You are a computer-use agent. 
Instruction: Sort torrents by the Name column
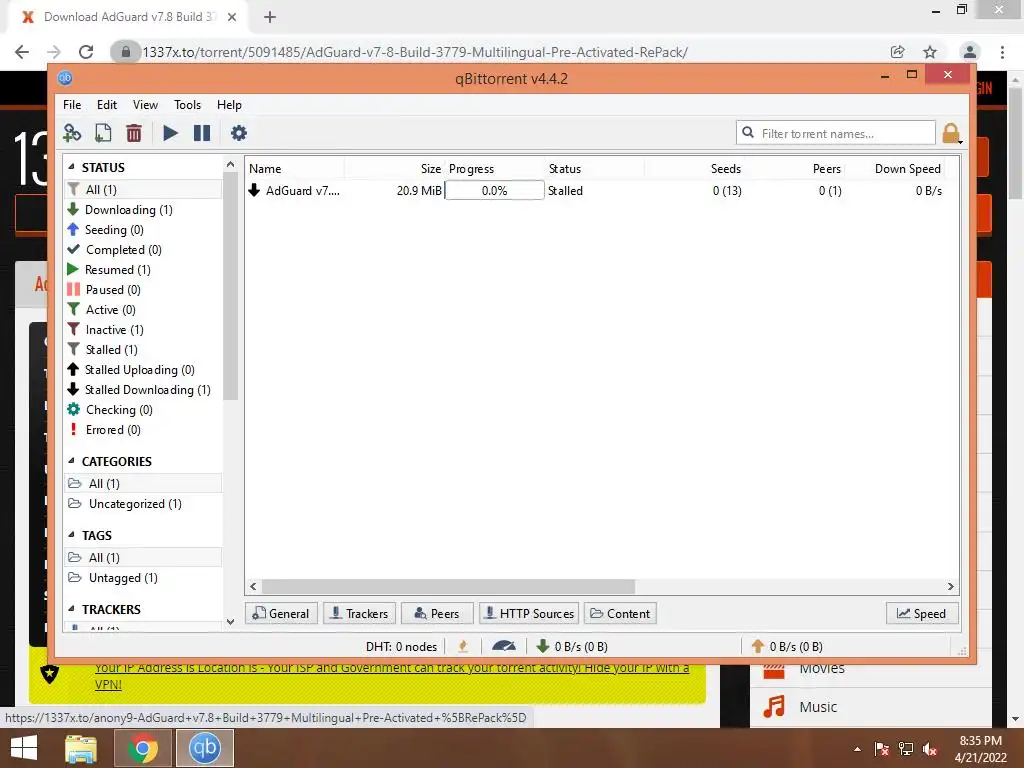(295, 168)
